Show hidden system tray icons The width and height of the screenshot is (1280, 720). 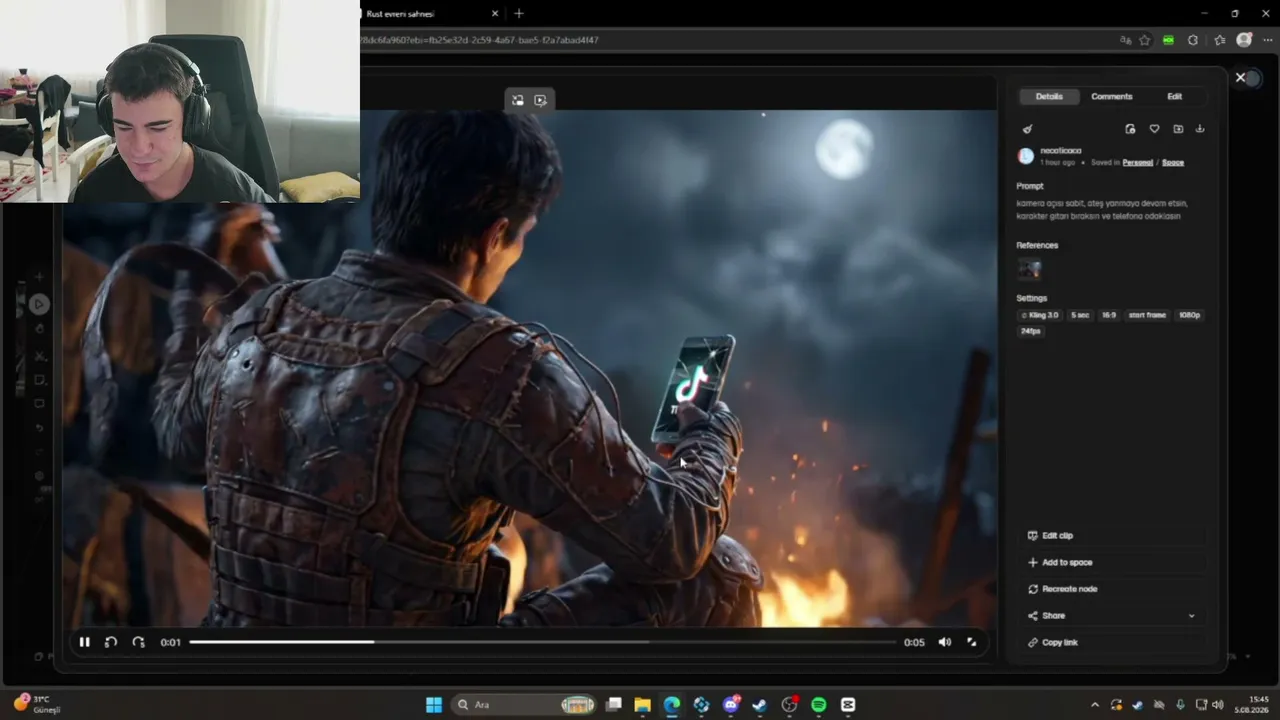coord(1095,705)
